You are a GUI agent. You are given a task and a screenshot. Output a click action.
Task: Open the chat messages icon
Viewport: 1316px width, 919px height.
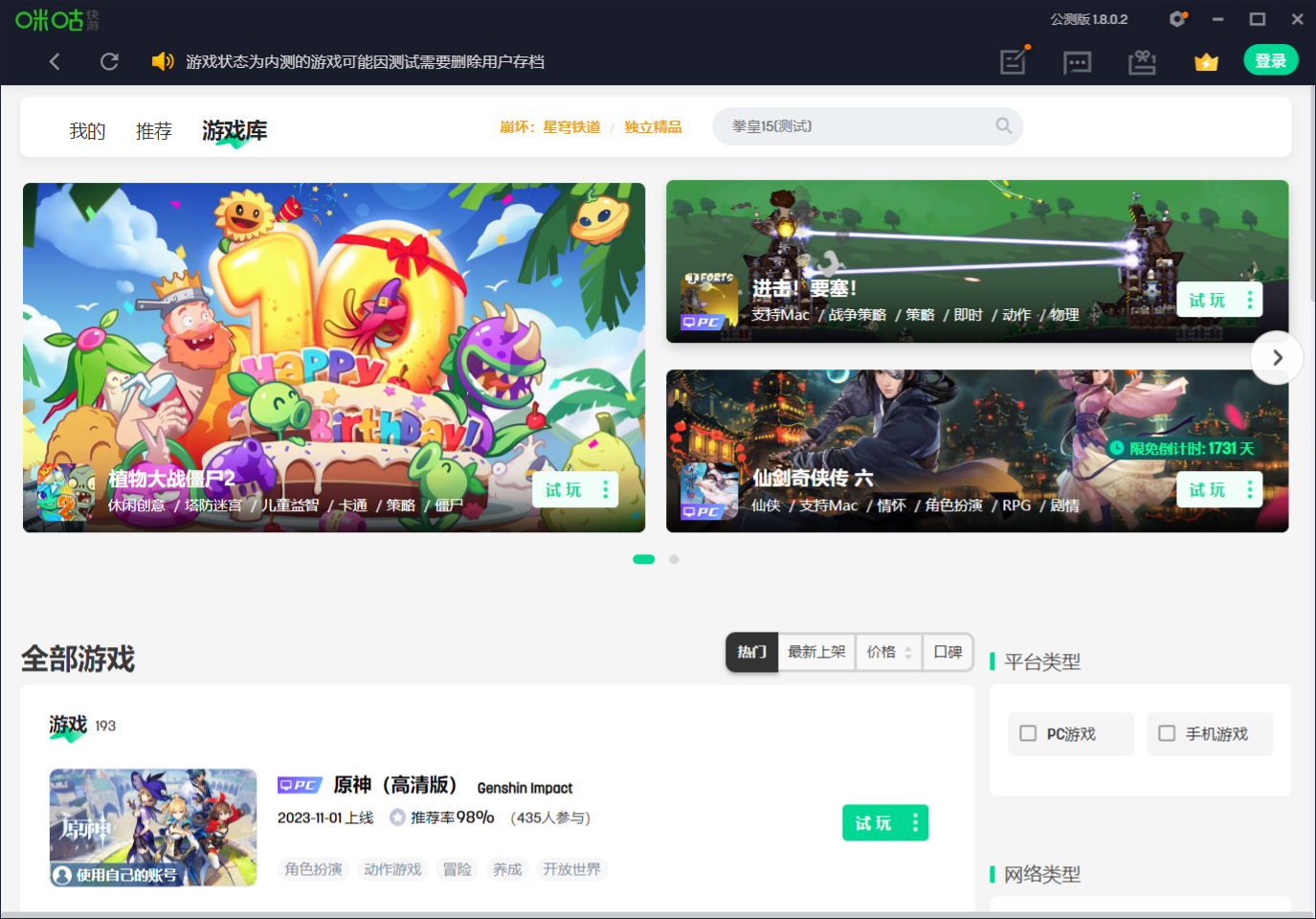[1078, 63]
